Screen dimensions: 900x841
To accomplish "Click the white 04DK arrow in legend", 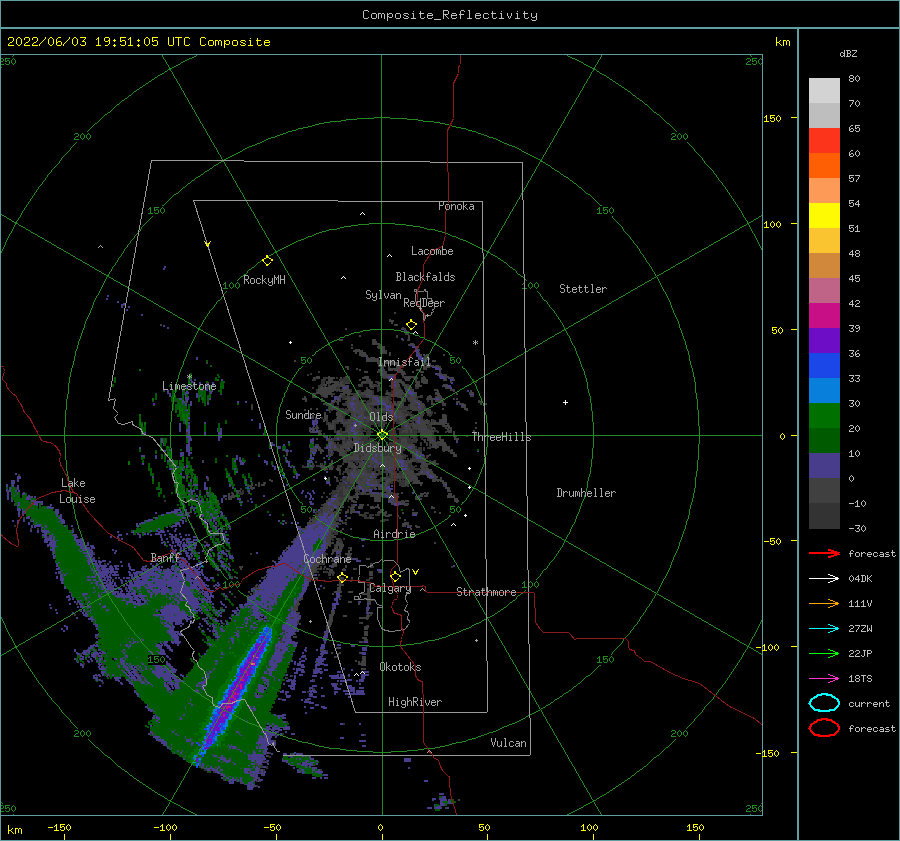I will [824, 578].
